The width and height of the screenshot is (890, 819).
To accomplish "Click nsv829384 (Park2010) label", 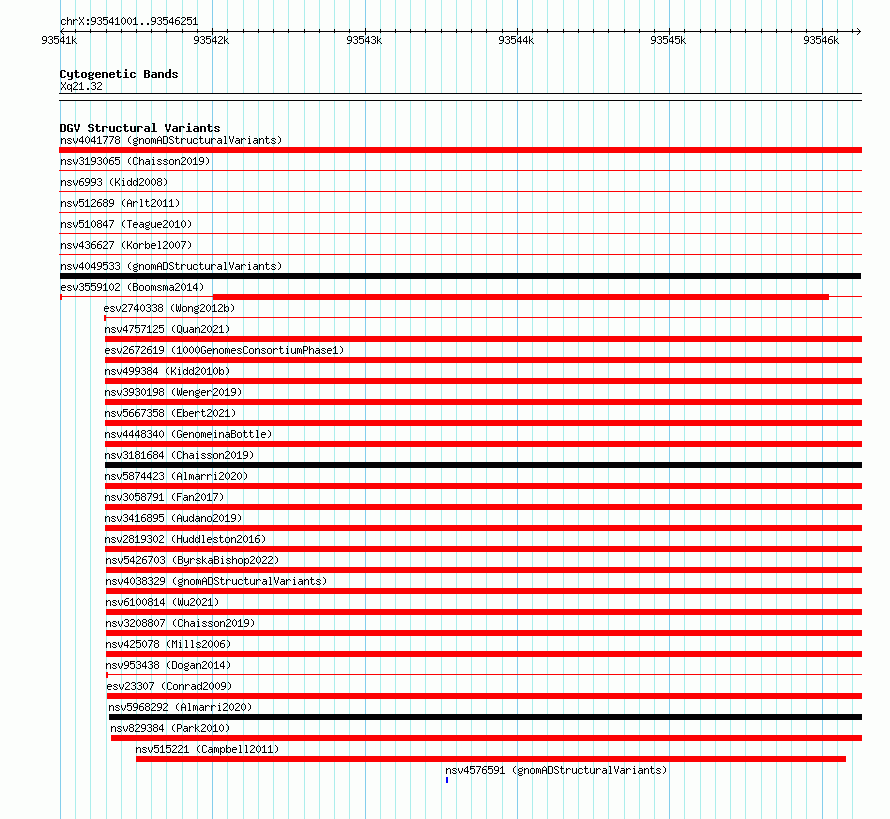I will click(170, 728).
